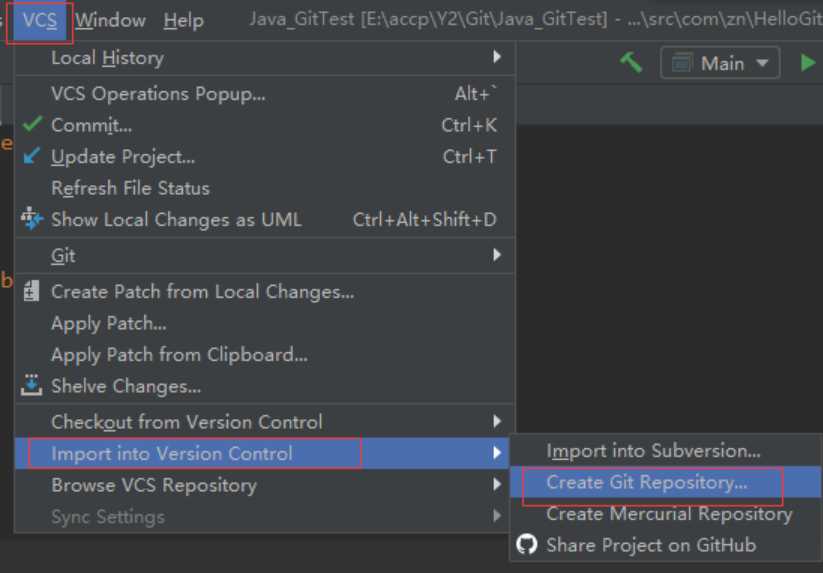The image size is (823, 573).
Task: Click the Create Patch file icon
Action: (x=32, y=291)
